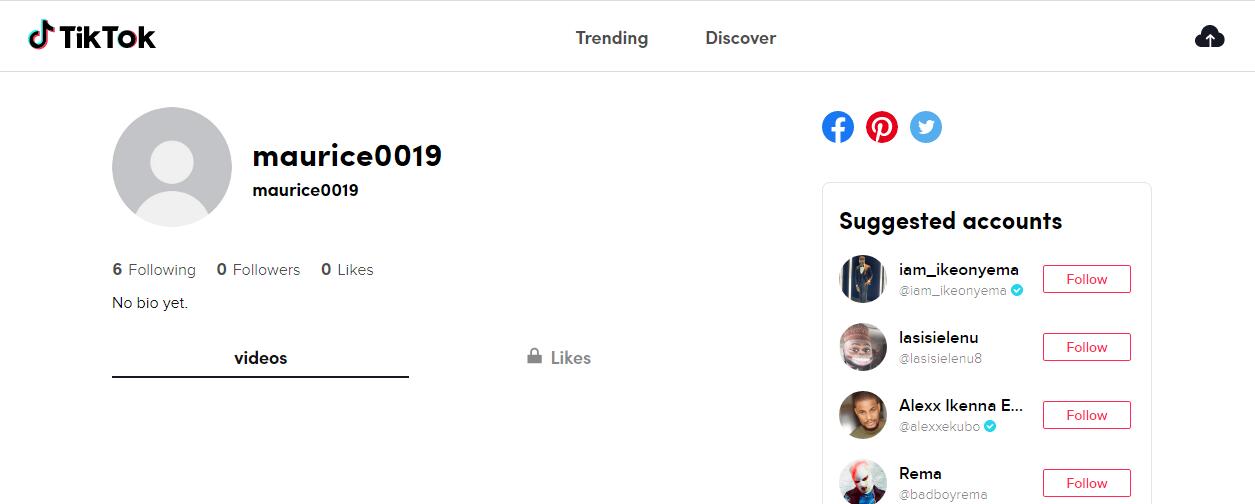
Task: Click the TikTok logo
Action: 92,37
